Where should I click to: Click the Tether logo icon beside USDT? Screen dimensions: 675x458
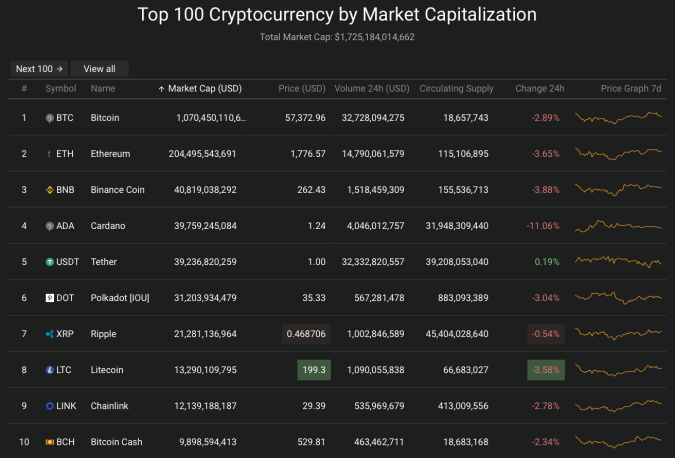coord(50,262)
